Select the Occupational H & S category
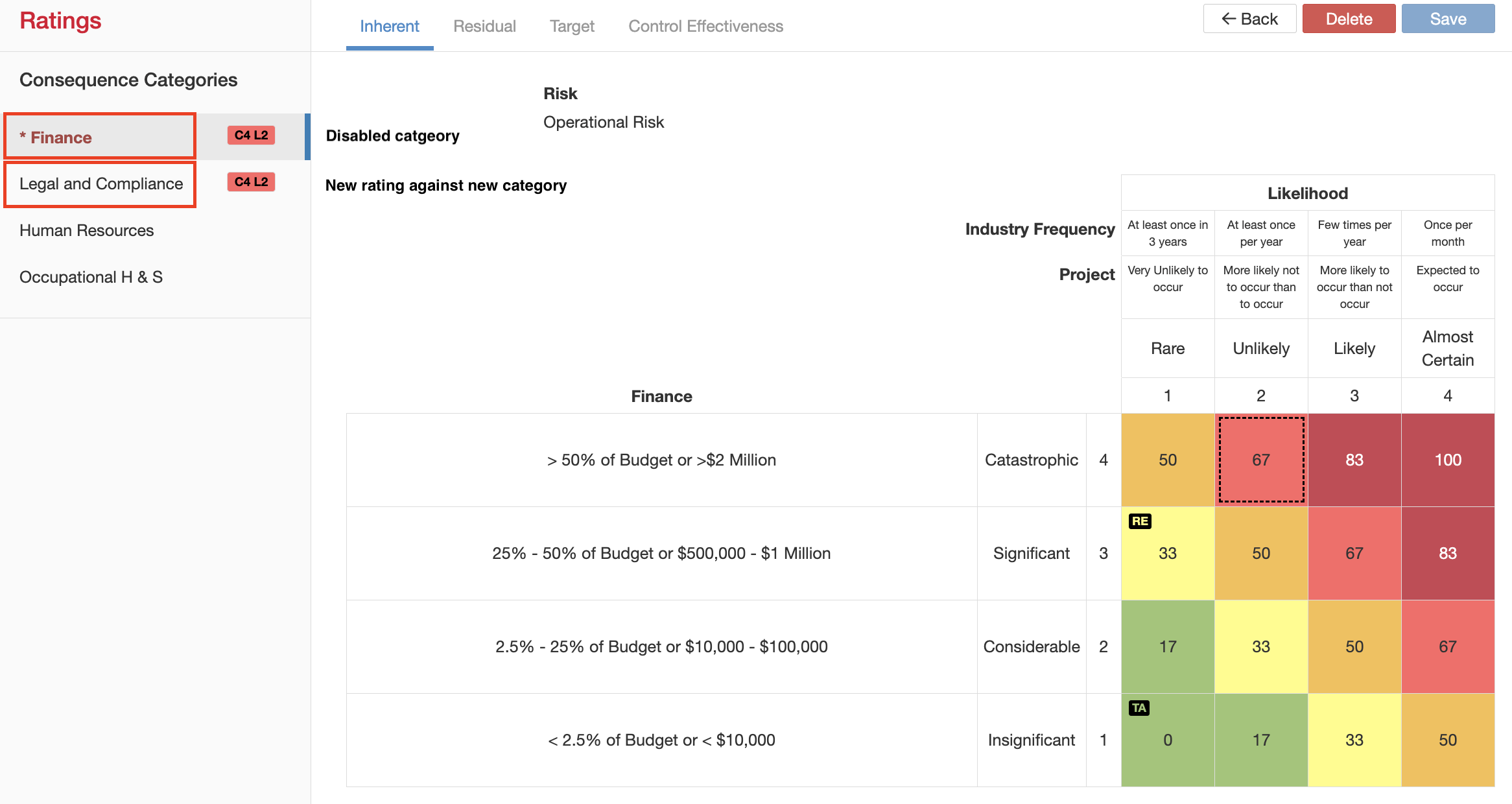The image size is (1512, 804). 91,277
